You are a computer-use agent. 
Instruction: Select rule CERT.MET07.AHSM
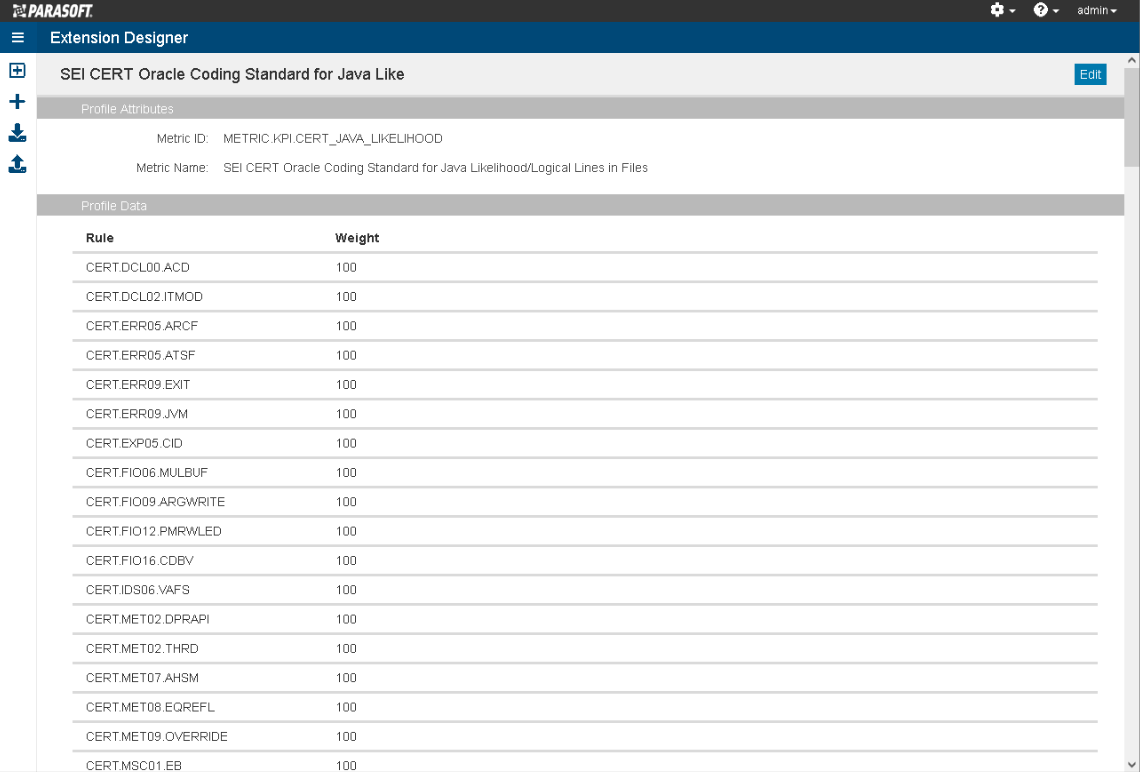tap(142, 677)
